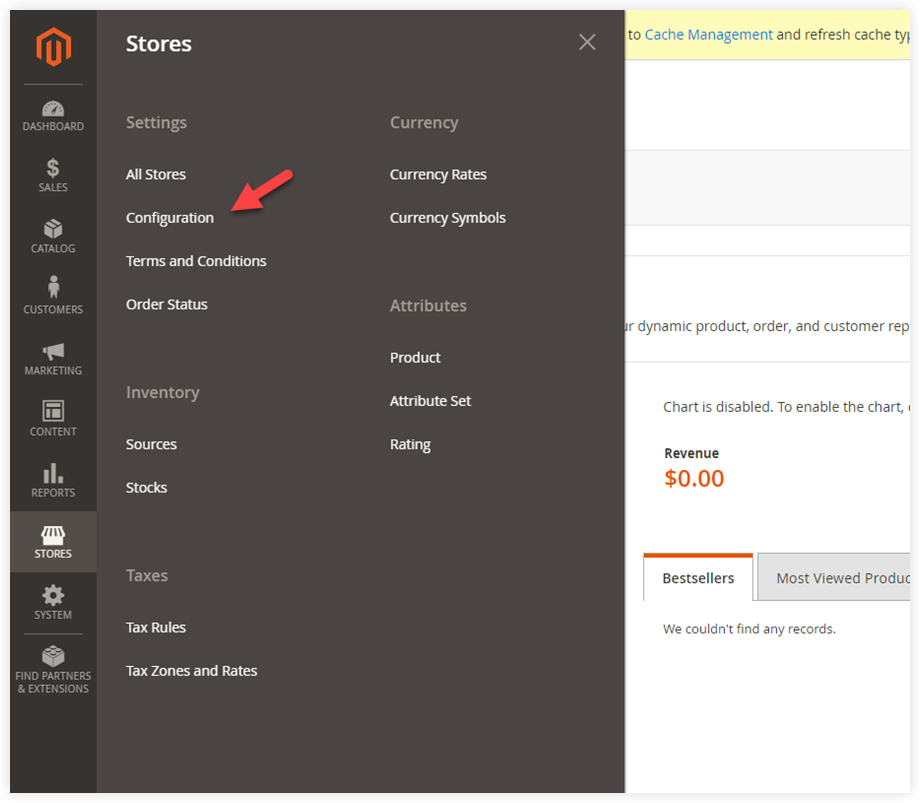
Task: Open the Dashboard sidebar icon
Action: (53, 109)
